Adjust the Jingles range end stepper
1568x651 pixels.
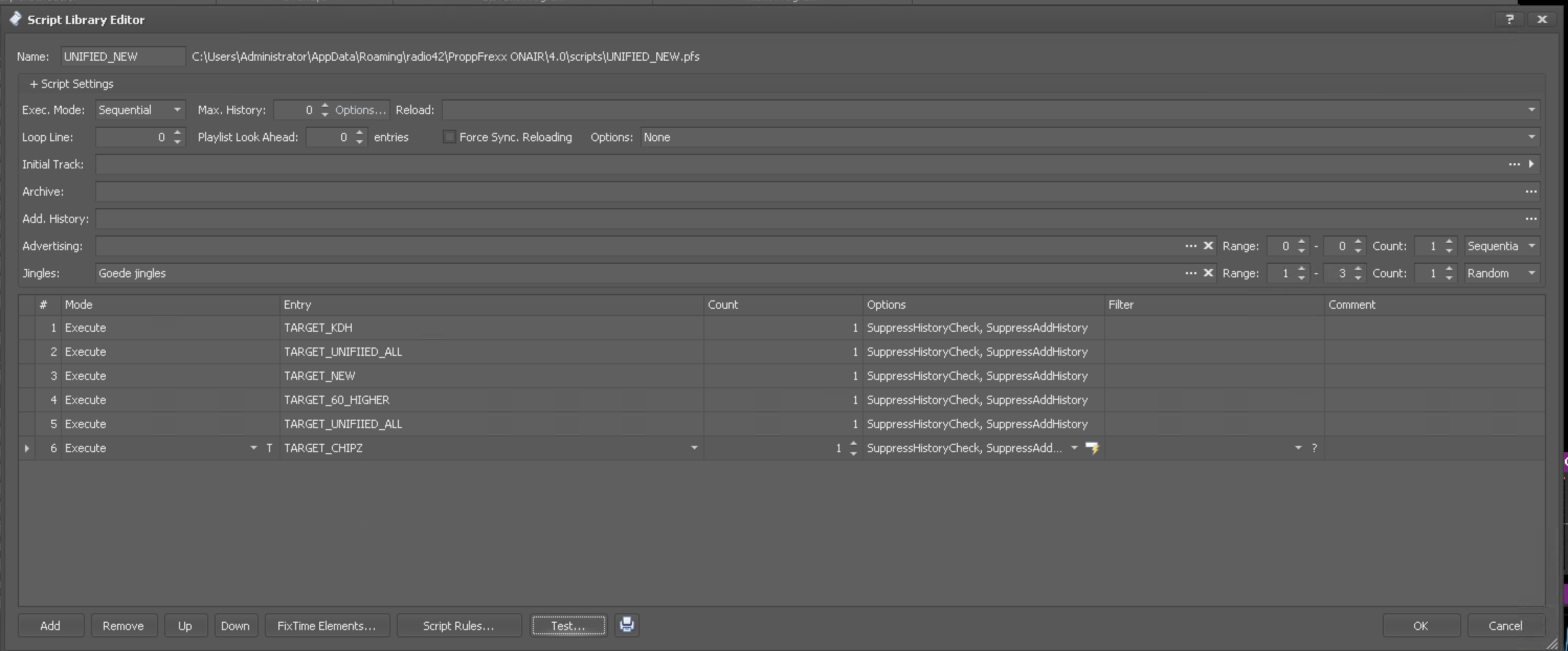point(1358,273)
